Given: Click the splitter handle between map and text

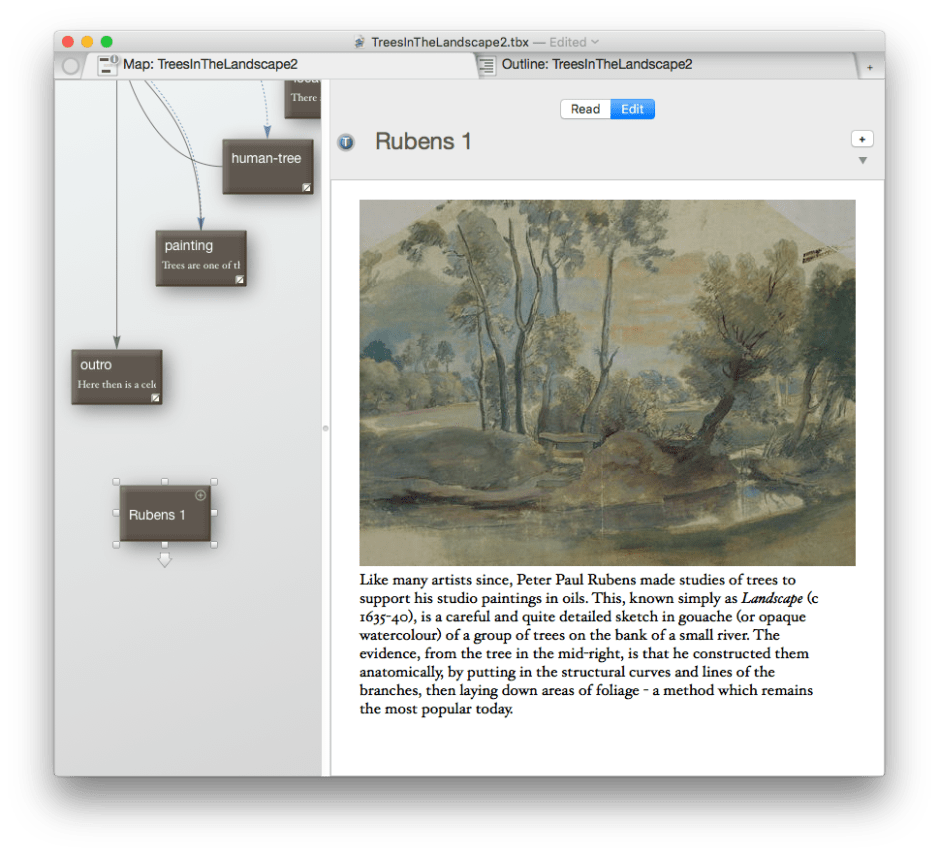Looking at the screenshot, I should pyautogui.click(x=325, y=428).
